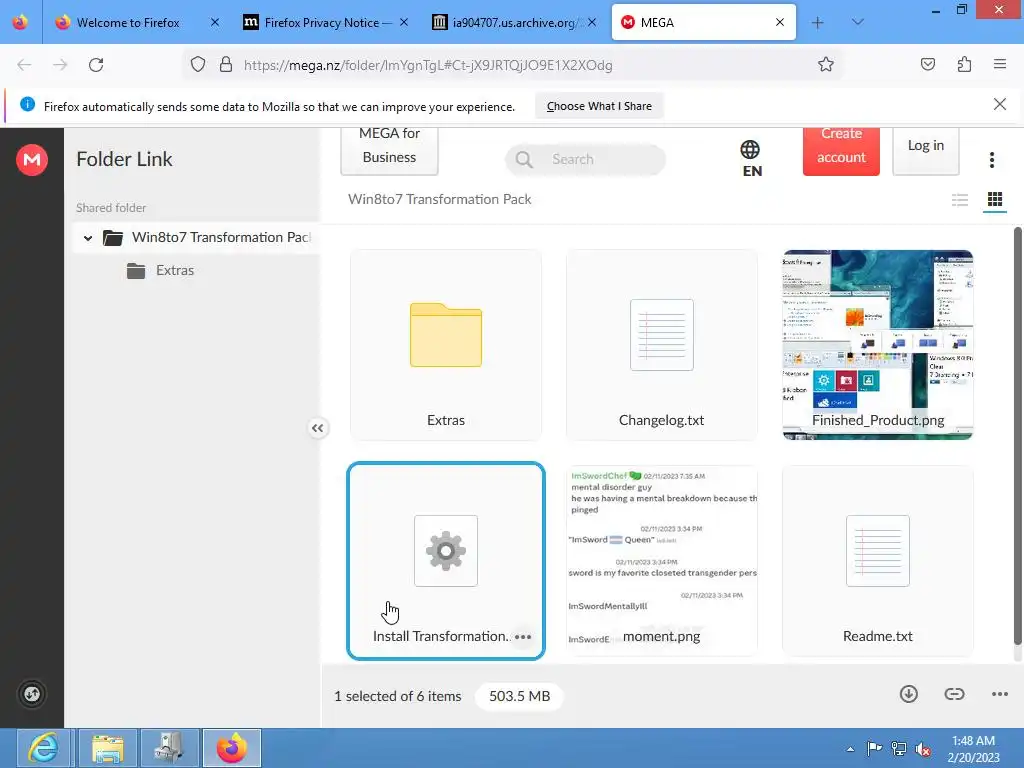Screen dimensions: 1024x768
Task: Close the MEGA tab
Action: [780, 23]
